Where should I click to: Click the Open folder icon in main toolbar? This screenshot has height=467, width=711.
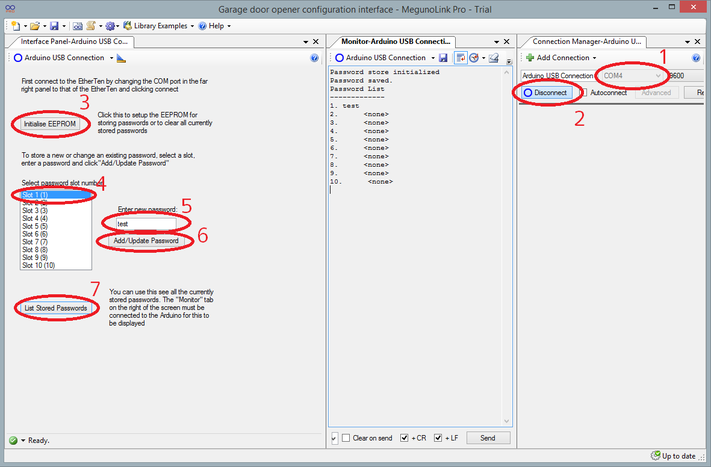(35, 26)
